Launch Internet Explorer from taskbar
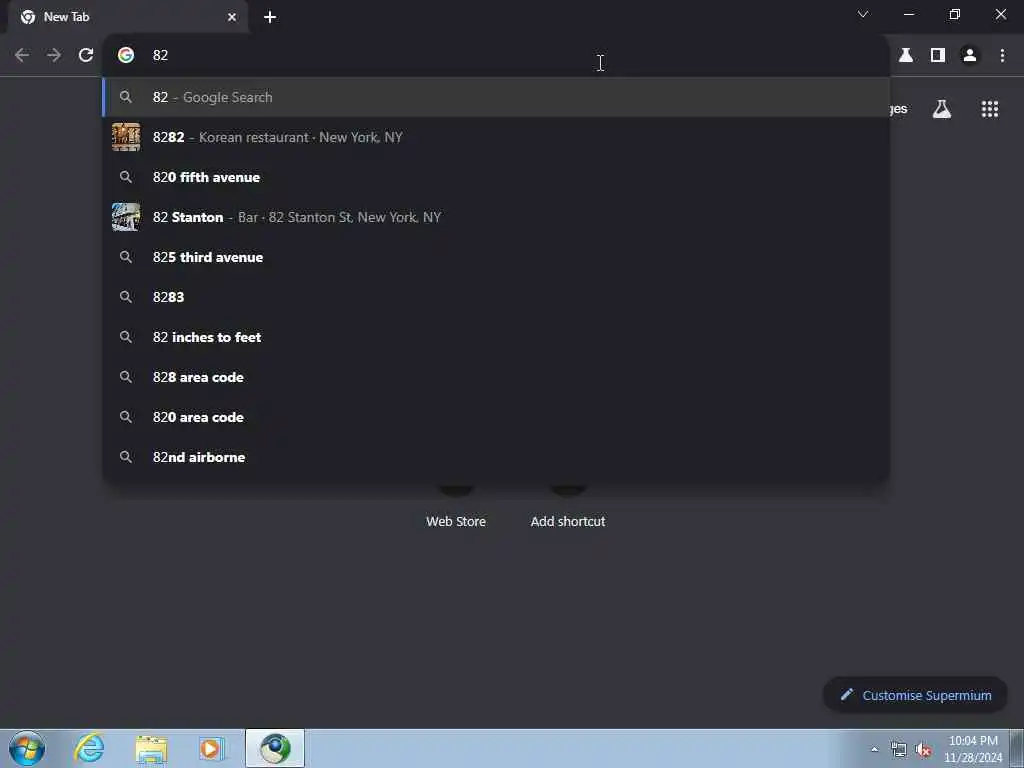Image resolution: width=1024 pixels, height=768 pixels. [89, 748]
